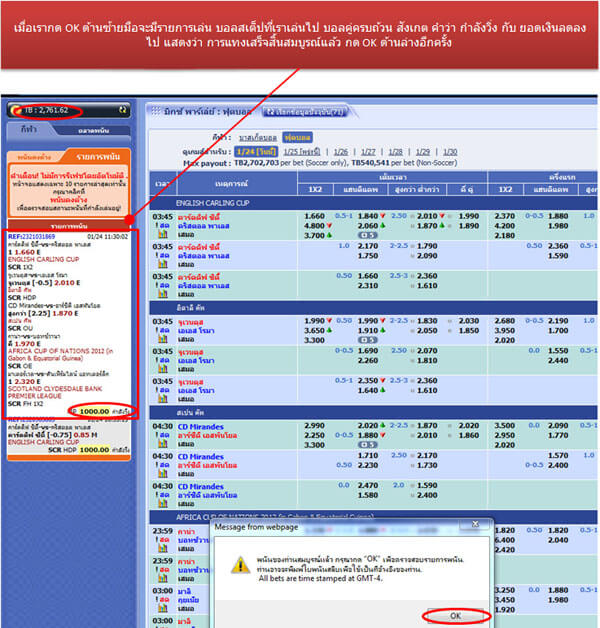Select the 1/27 date filter link
The height and width of the screenshot is (628, 600).
pyautogui.click(x=367, y=150)
